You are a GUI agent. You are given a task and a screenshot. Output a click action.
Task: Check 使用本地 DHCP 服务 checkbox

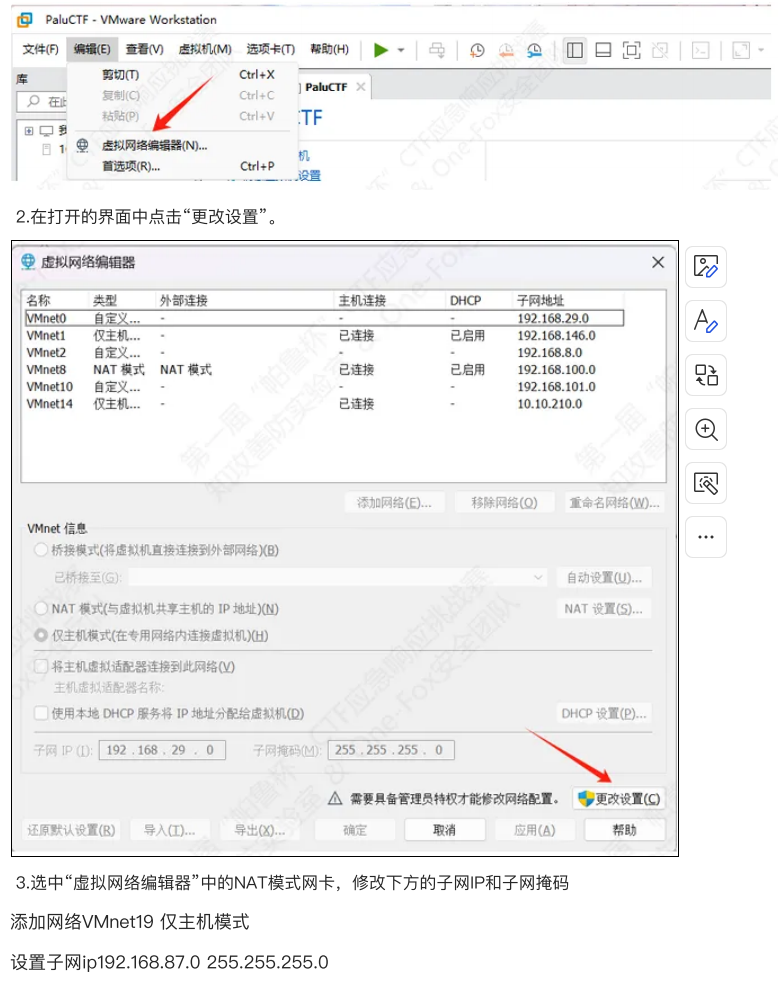[41, 713]
